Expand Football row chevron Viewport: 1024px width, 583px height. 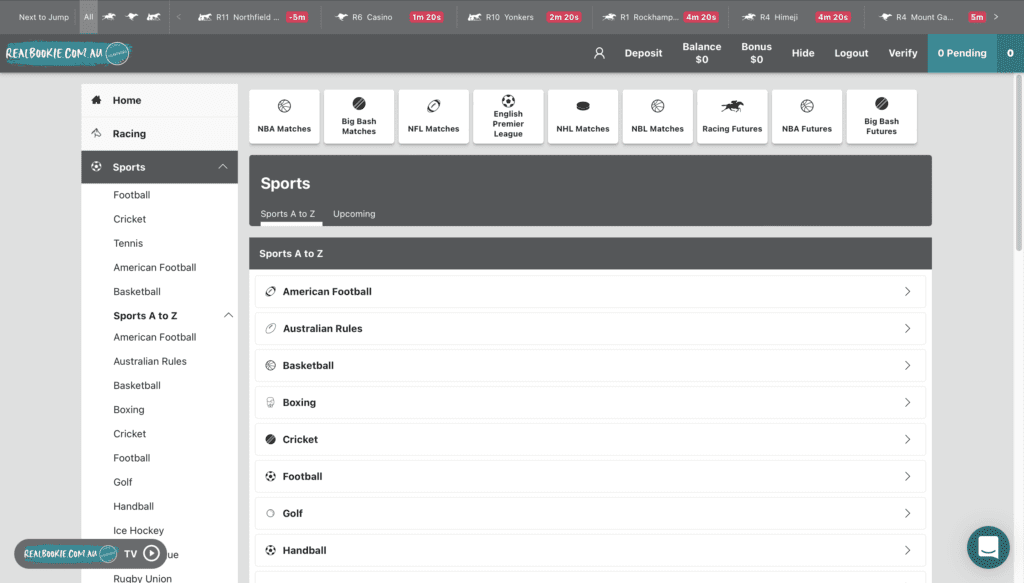(907, 477)
